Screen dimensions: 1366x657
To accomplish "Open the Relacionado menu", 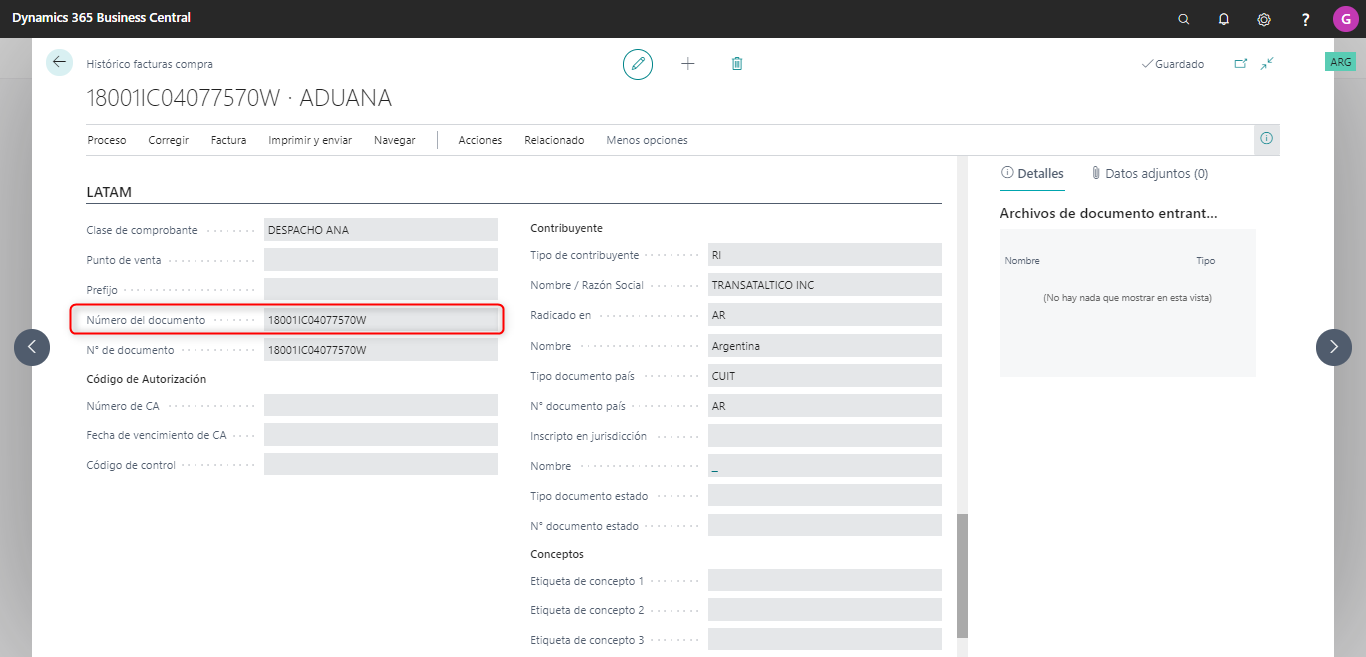I will tap(554, 140).
